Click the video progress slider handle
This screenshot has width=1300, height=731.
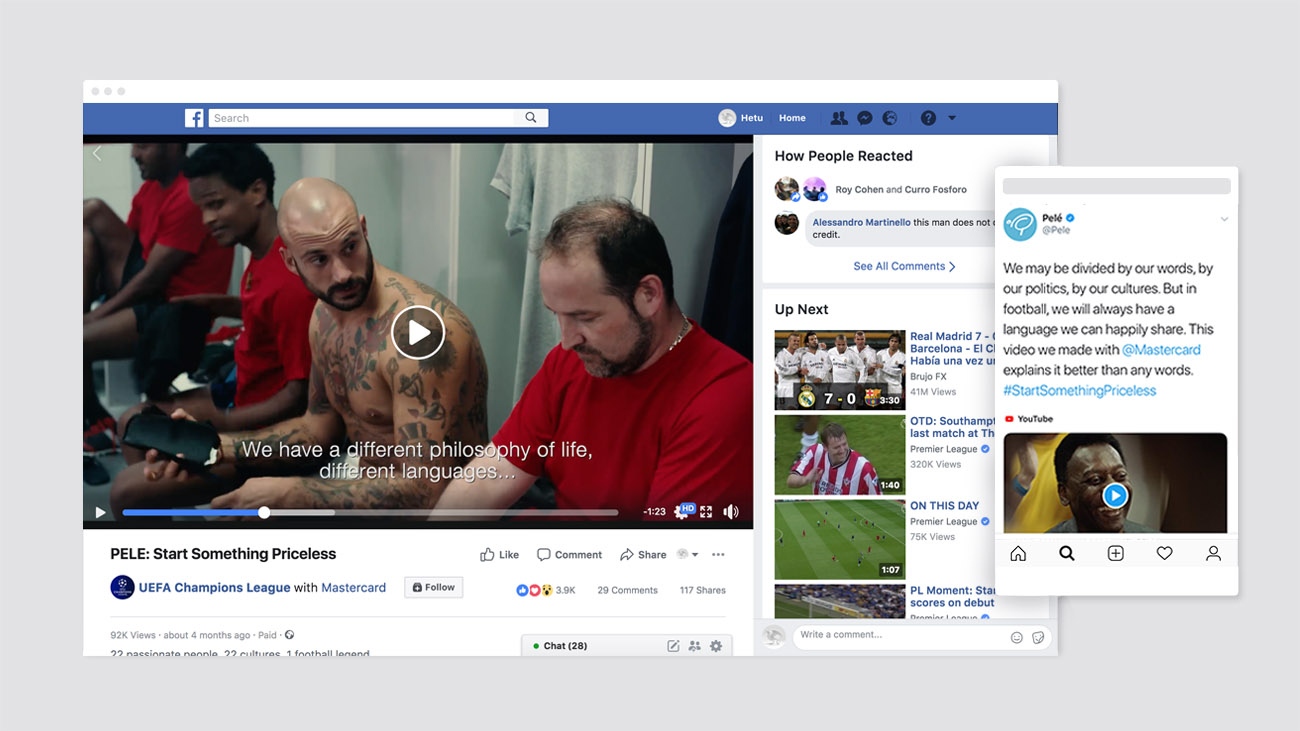tap(264, 512)
